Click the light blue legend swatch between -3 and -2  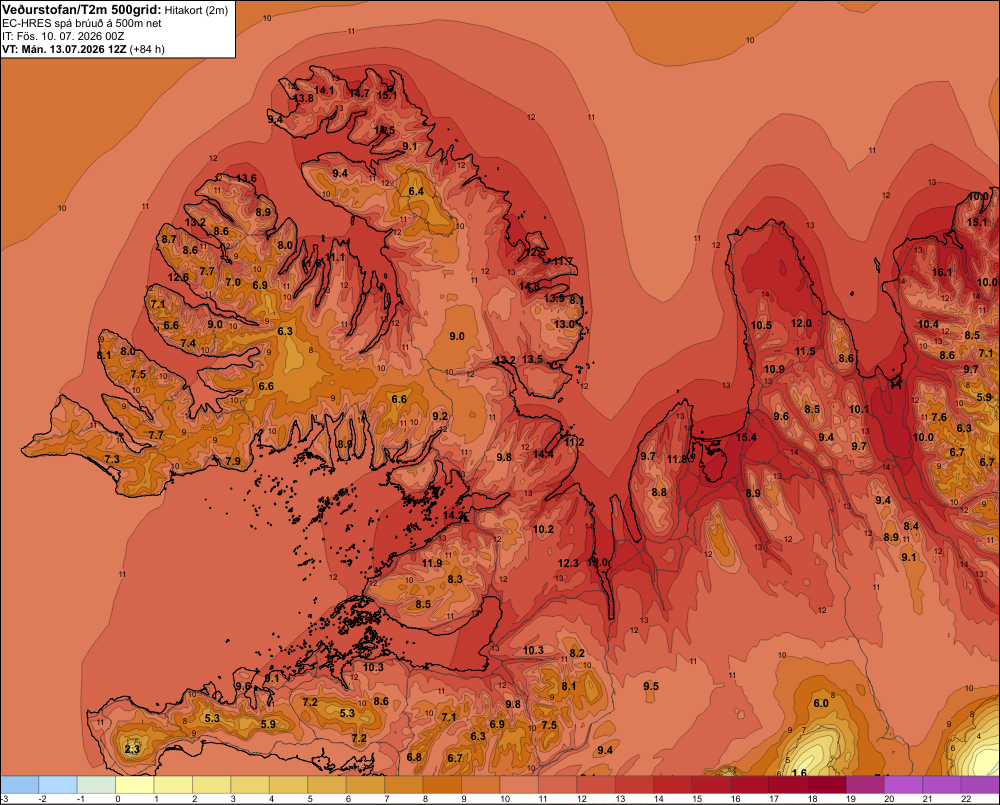point(20,784)
